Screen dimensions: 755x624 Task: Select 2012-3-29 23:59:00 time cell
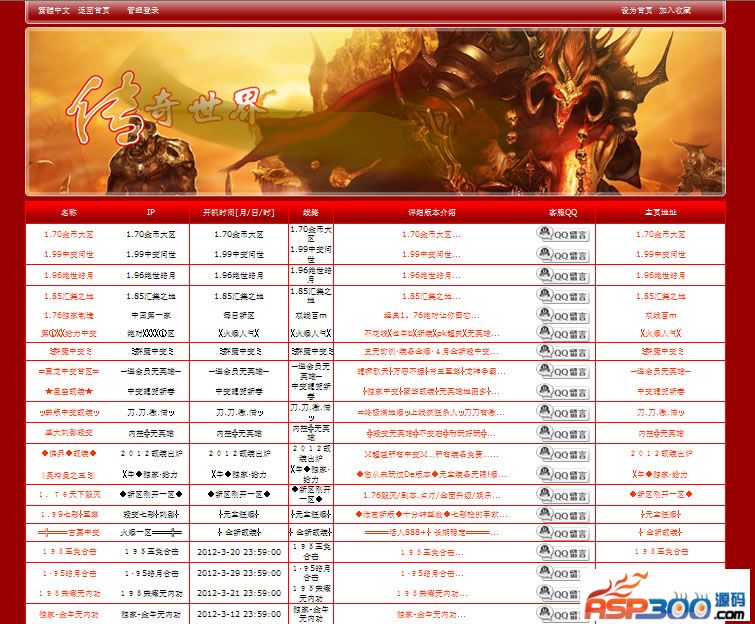pyautogui.click(x=239, y=573)
